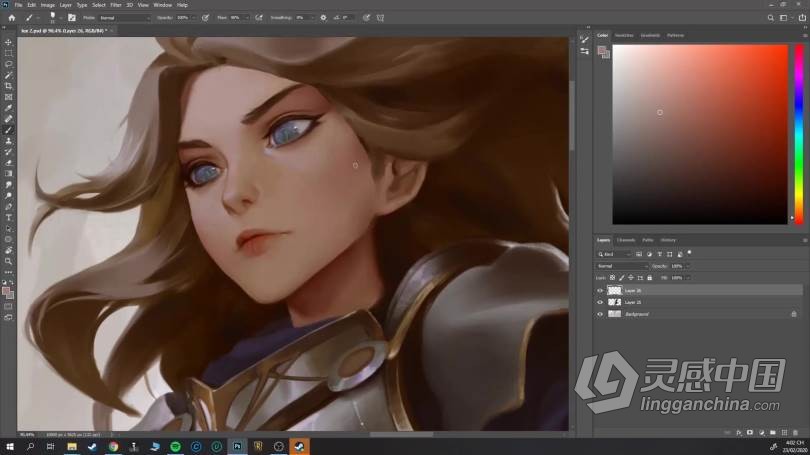Select the Lasso tool
This screenshot has width=810, height=455.
tap(8, 64)
